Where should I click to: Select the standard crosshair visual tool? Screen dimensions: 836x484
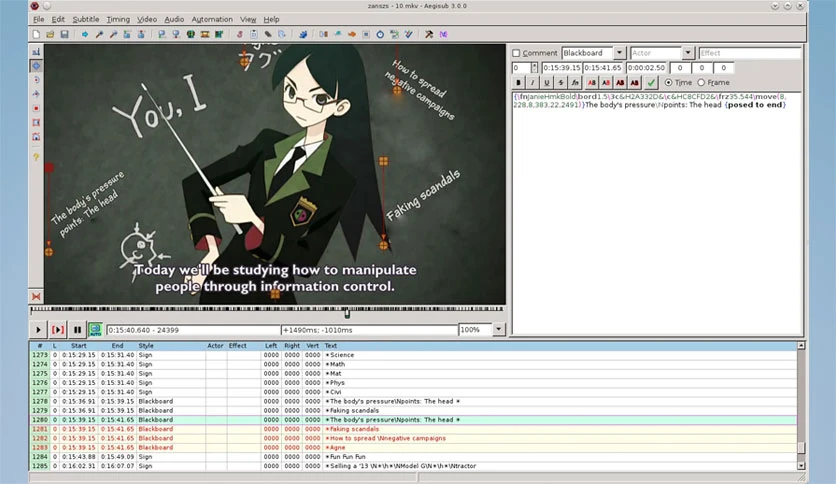(36, 52)
